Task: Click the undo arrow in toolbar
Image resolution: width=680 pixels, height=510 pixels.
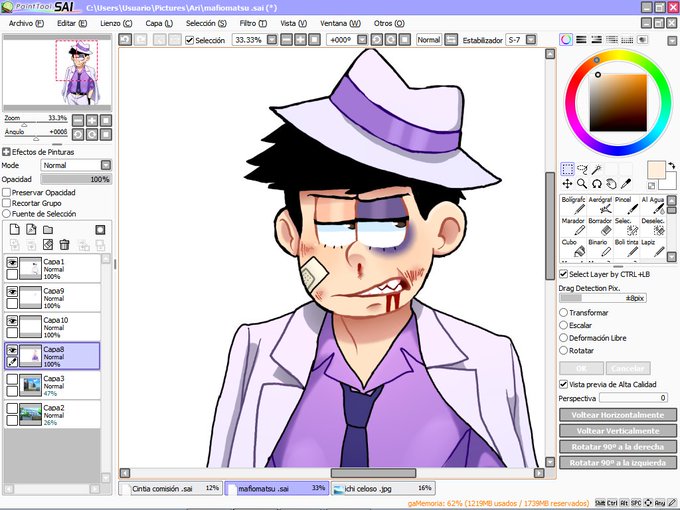Action: (x=125, y=39)
